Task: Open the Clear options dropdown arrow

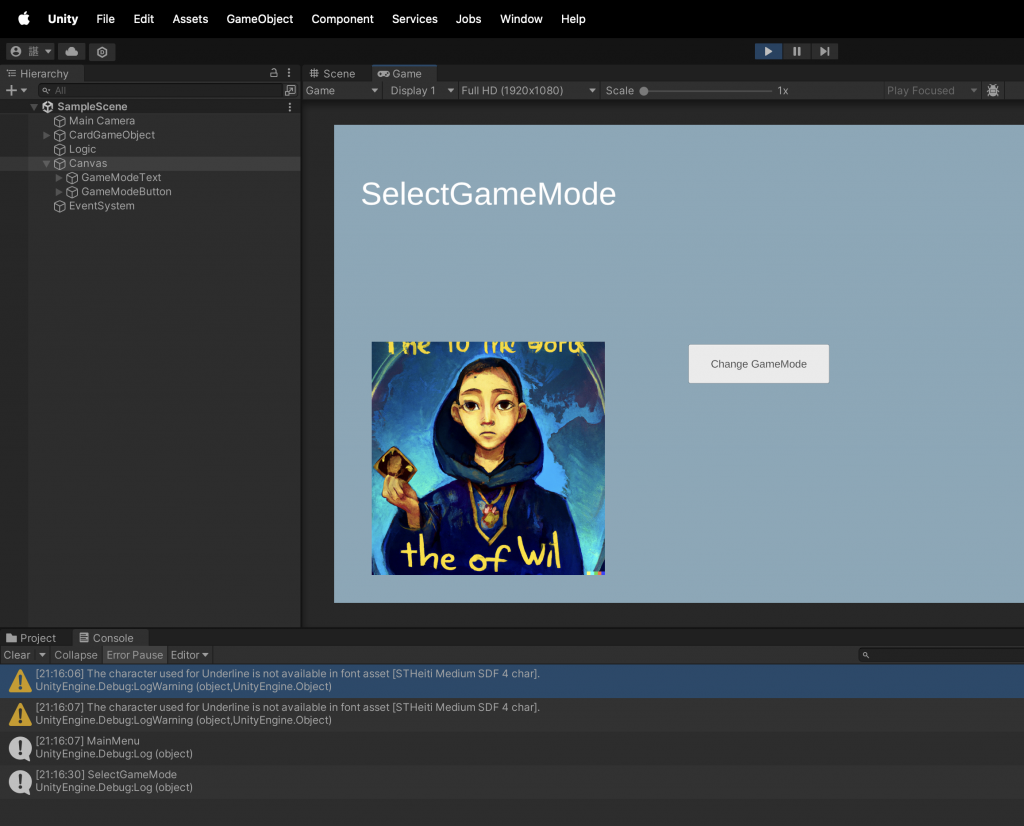Action: point(42,655)
